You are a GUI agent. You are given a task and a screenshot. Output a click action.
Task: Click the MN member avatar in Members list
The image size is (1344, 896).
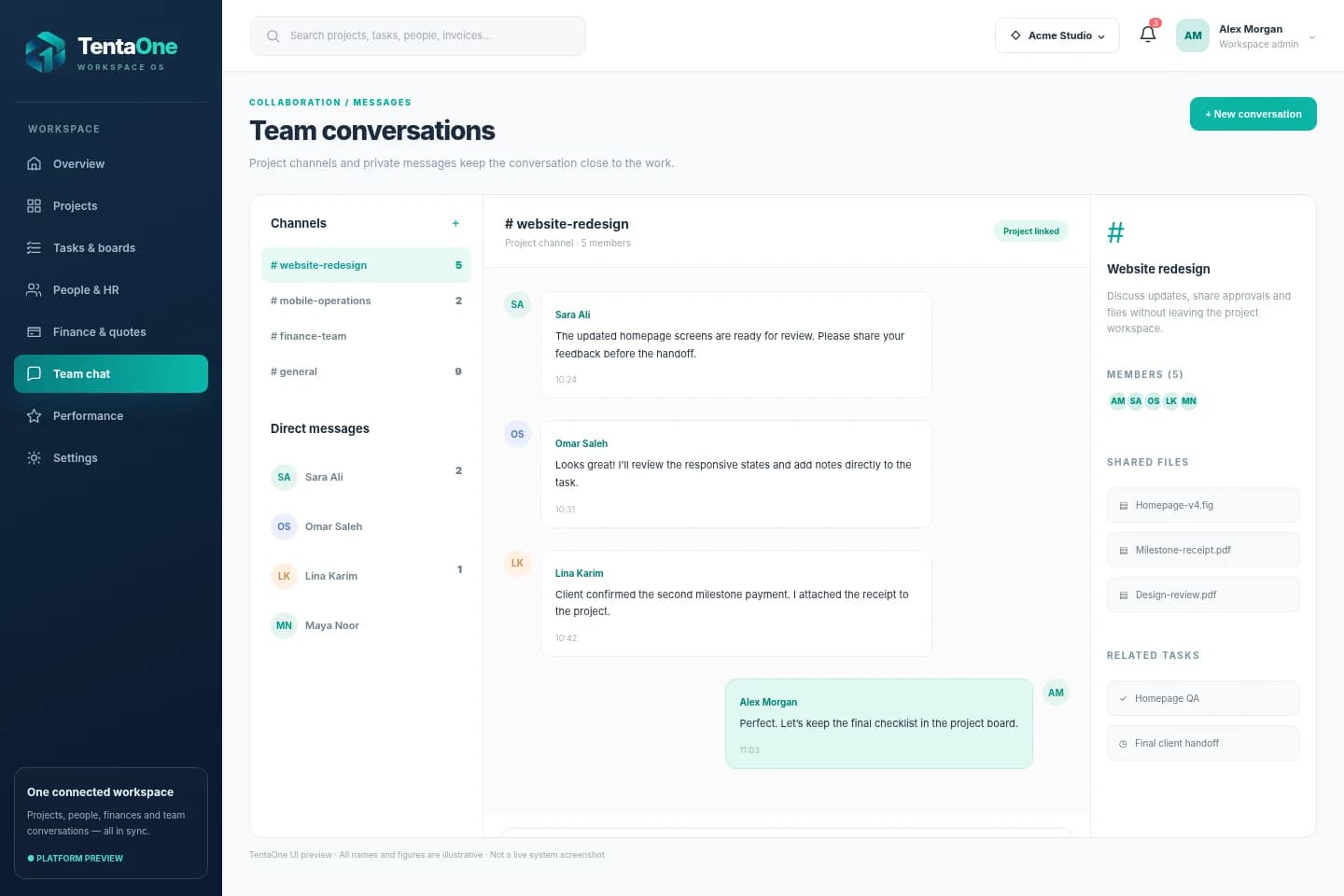[x=1189, y=401]
